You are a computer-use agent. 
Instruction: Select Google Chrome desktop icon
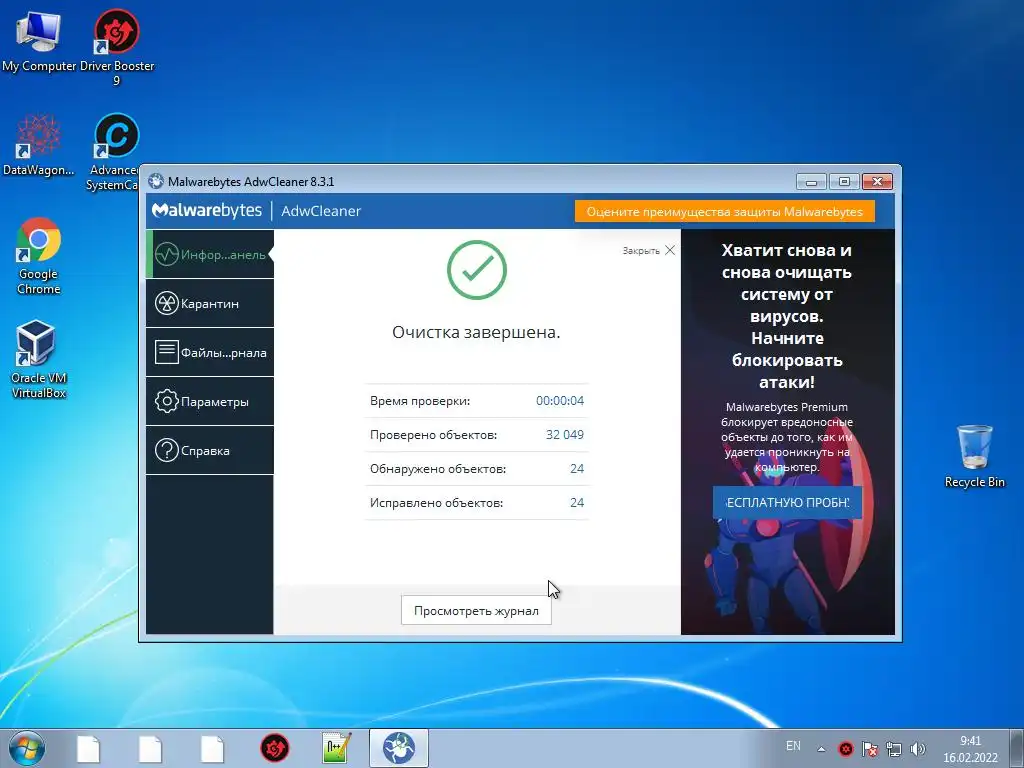coord(39,256)
